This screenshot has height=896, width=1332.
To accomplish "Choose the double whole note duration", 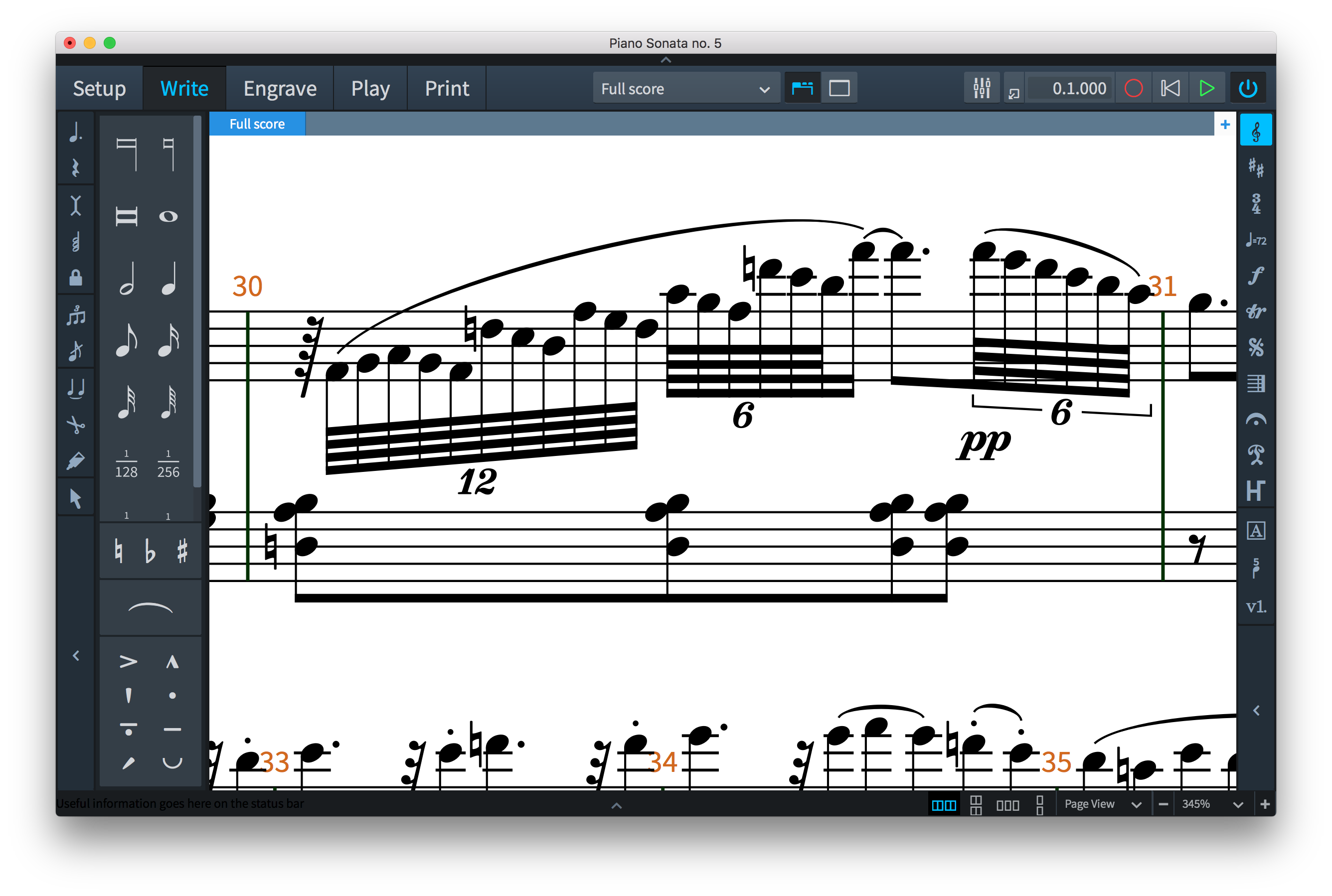I will (x=126, y=217).
